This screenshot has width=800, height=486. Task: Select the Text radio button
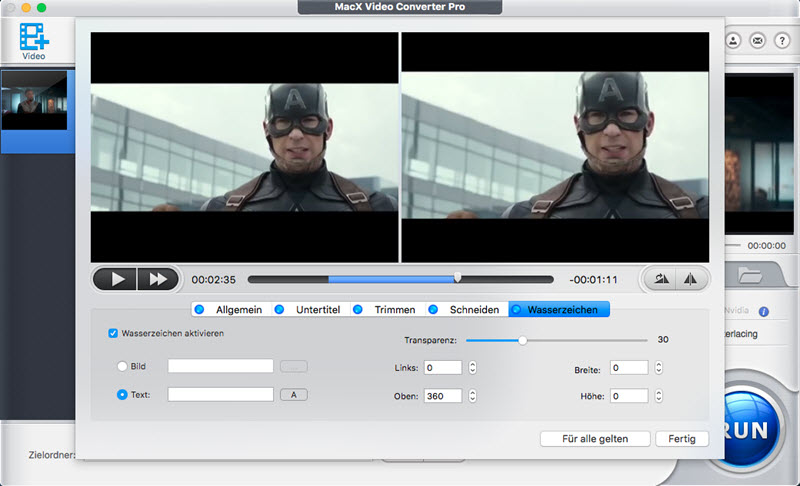point(122,395)
